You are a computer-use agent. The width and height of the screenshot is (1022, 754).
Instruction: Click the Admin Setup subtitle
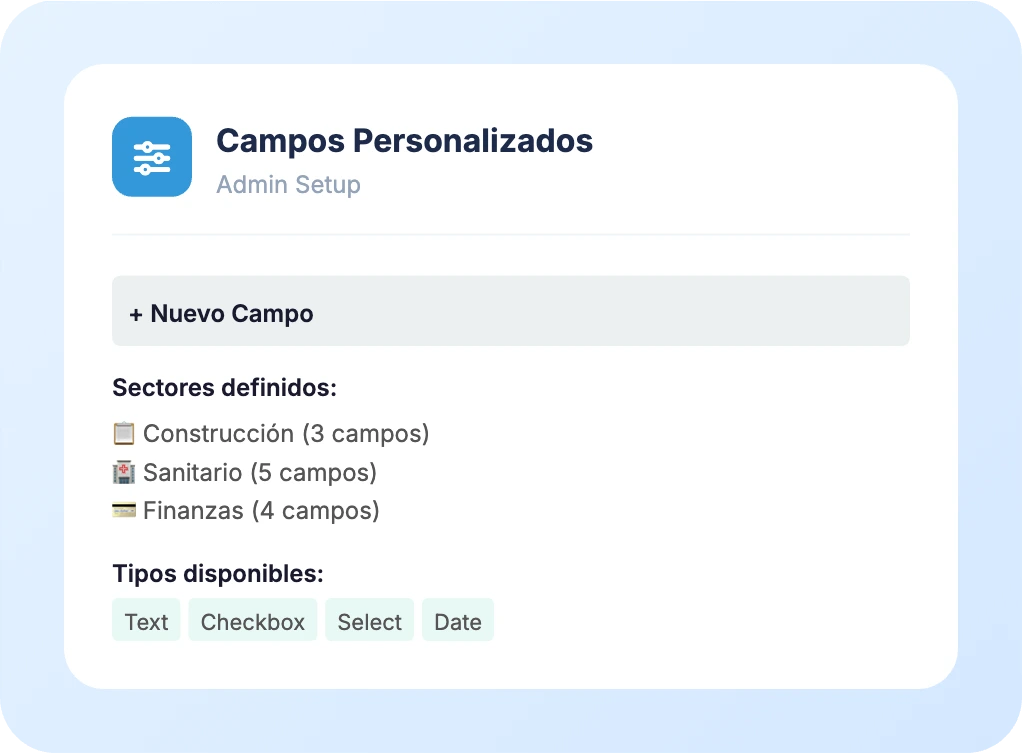[x=288, y=185]
